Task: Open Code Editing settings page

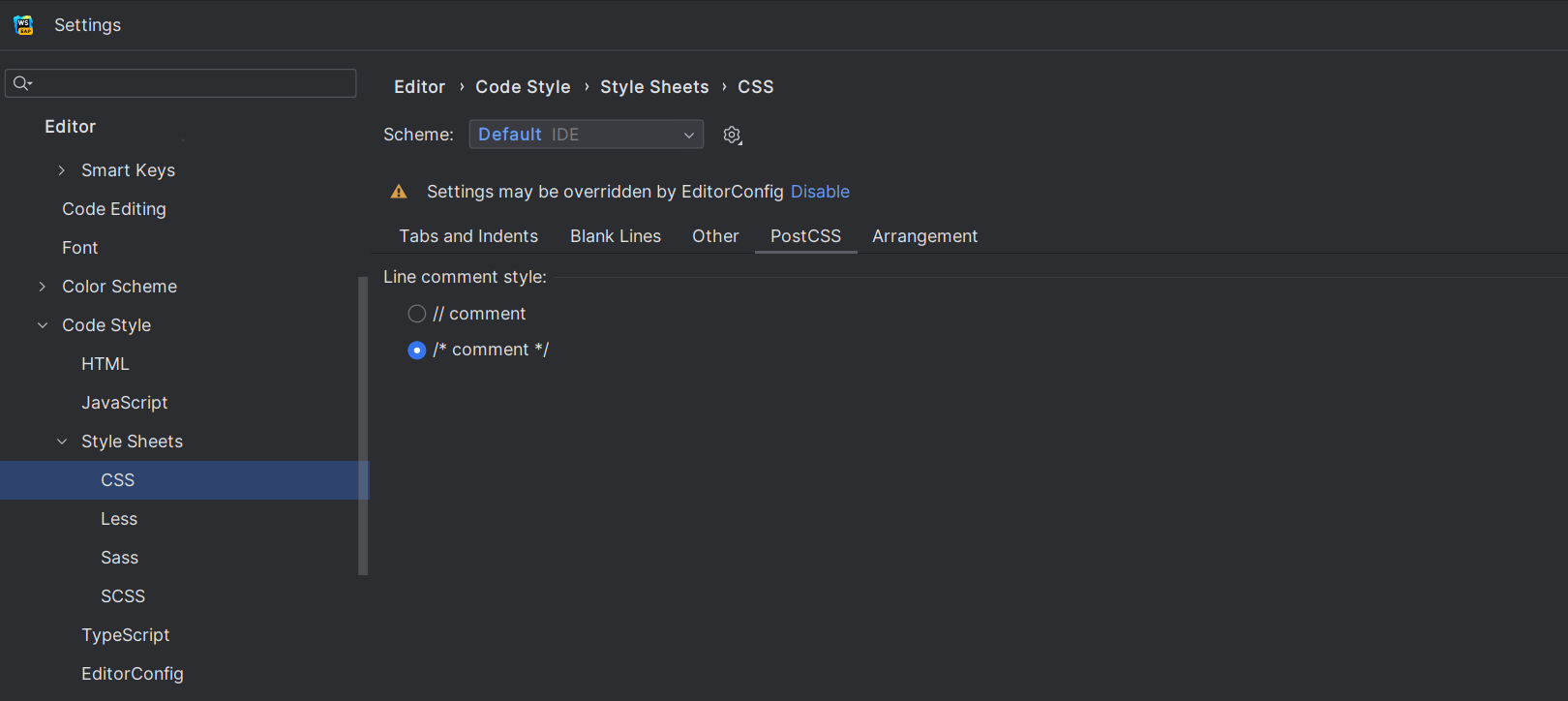Action: coord(114,209)
